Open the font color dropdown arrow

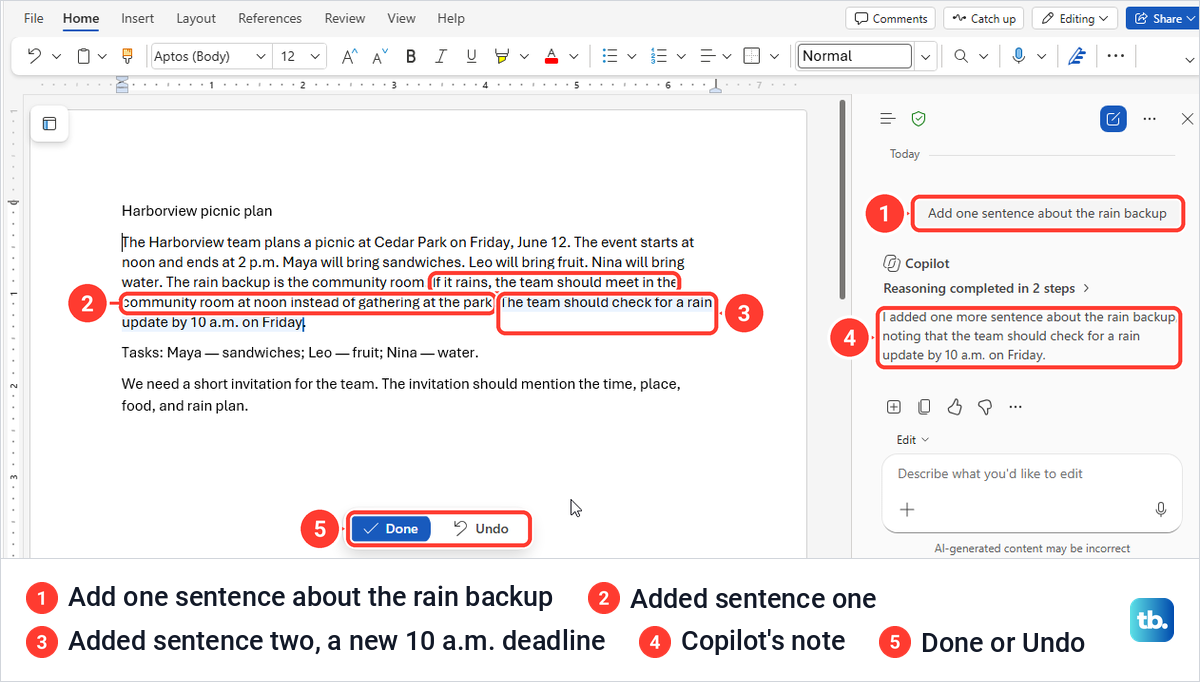[x=573, y=56]
